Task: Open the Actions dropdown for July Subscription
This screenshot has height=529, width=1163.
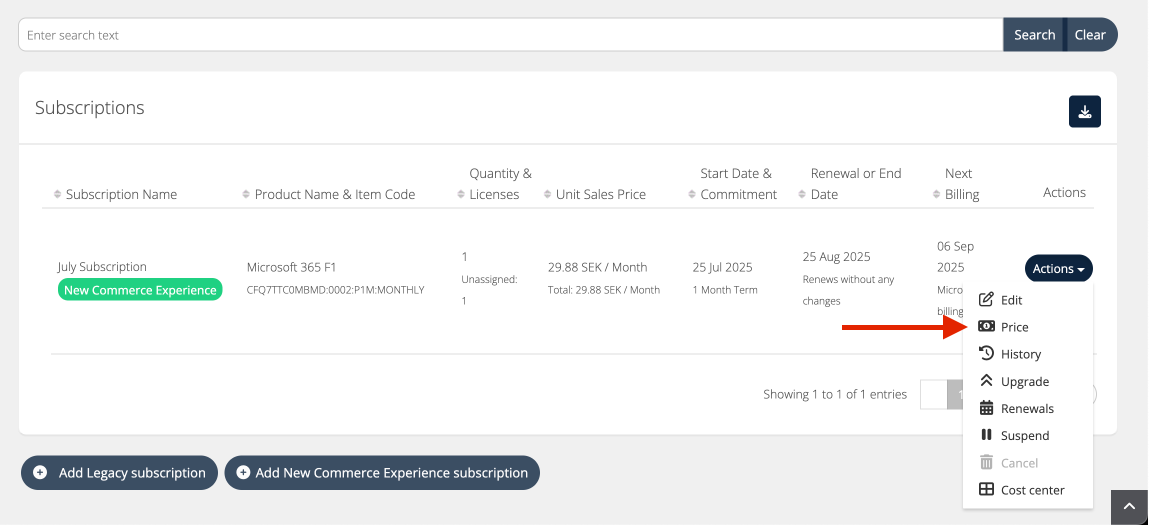Action: point(1058,269)
